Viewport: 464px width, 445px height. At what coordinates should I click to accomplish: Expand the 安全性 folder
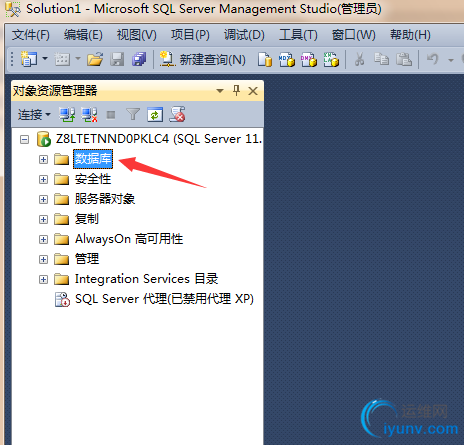click(x=43, y=179)
